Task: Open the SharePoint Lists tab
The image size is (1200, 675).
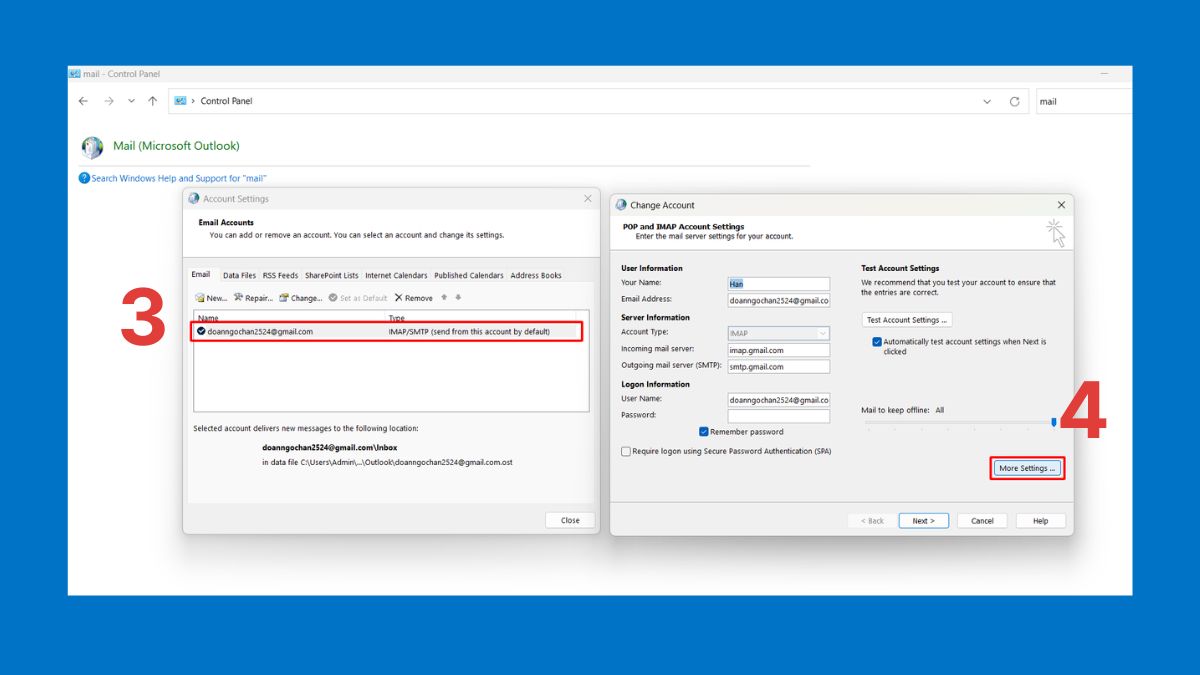Action: tap(331, 275)
